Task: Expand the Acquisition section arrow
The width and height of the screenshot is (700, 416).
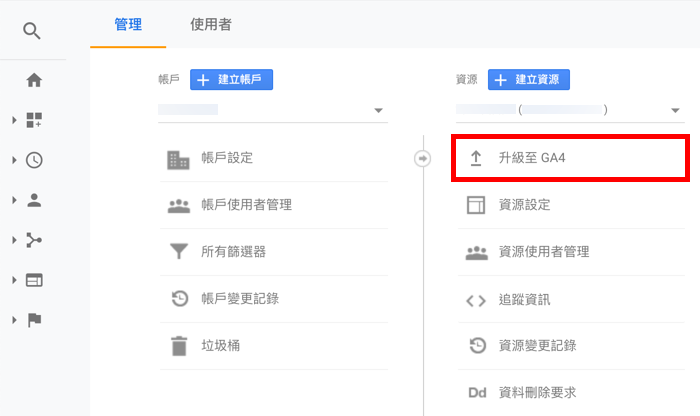Action: pyautogui.click(x=14, y=240)
